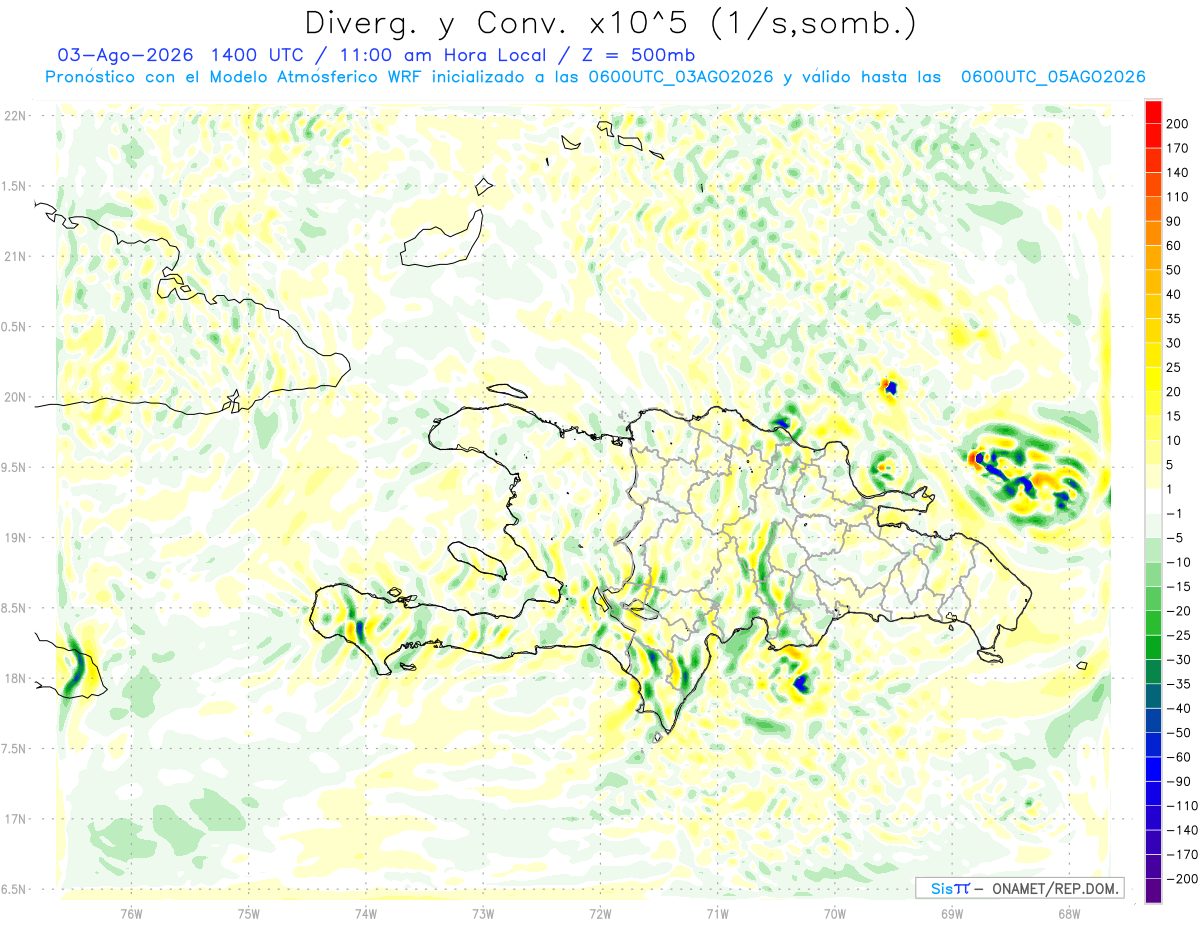Screen dimensions: 1200x927
Task: Click the "-1" color scale label
Action: pos(1175,514)
